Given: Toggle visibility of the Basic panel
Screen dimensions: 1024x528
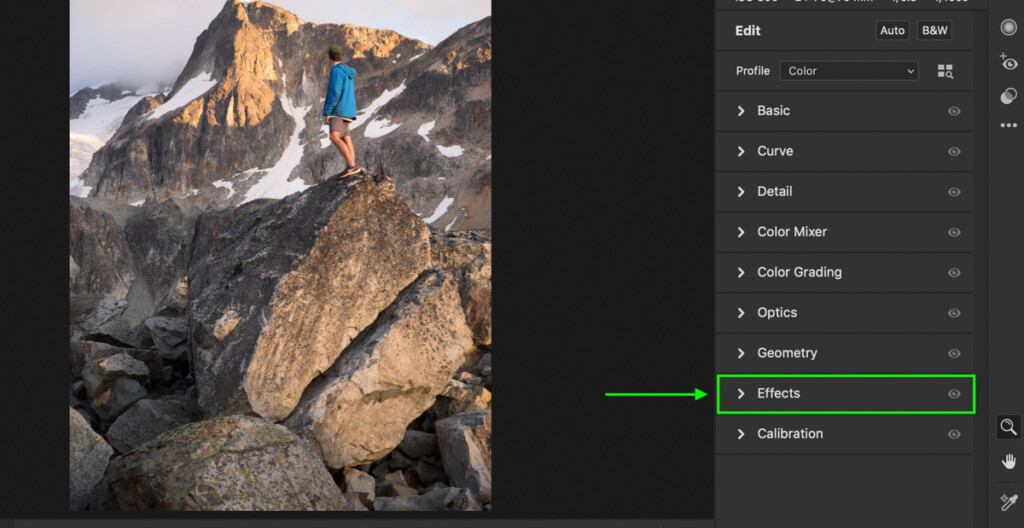Looking at the screenshot, I should pos(954,111).
